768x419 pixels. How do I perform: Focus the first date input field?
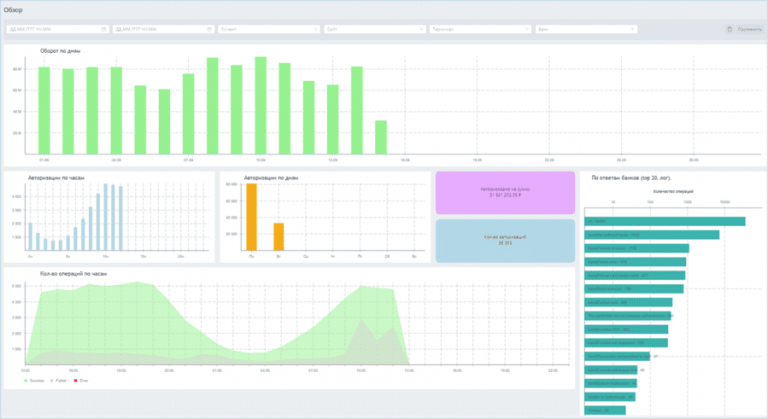point(55,29)
